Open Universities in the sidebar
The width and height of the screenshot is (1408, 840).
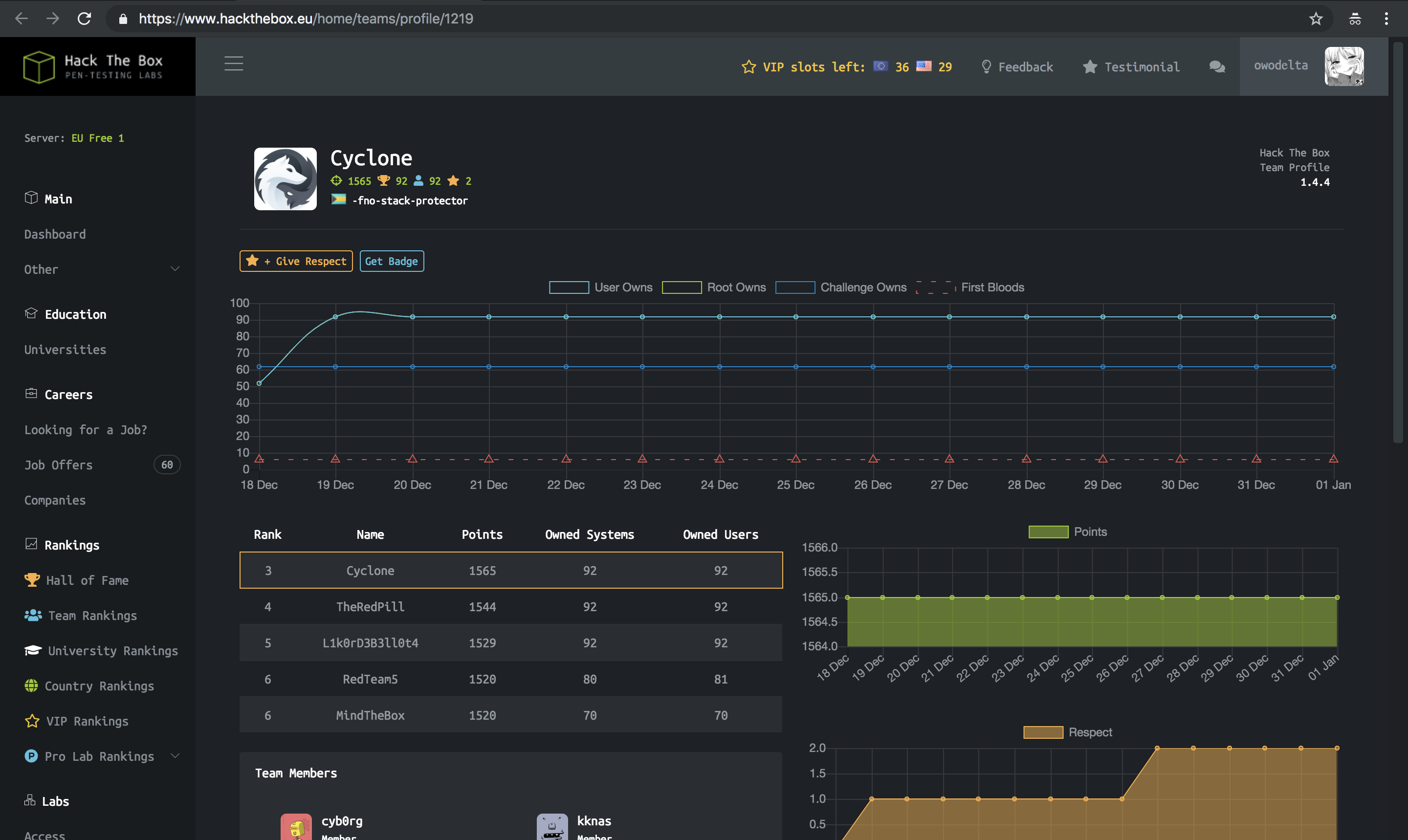coord(65,349)
